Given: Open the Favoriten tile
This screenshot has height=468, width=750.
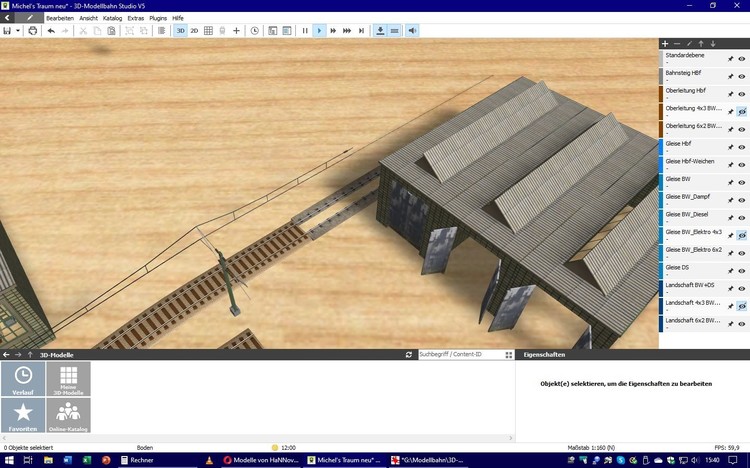Looking at the screenshot, I should tap(23, 416).
